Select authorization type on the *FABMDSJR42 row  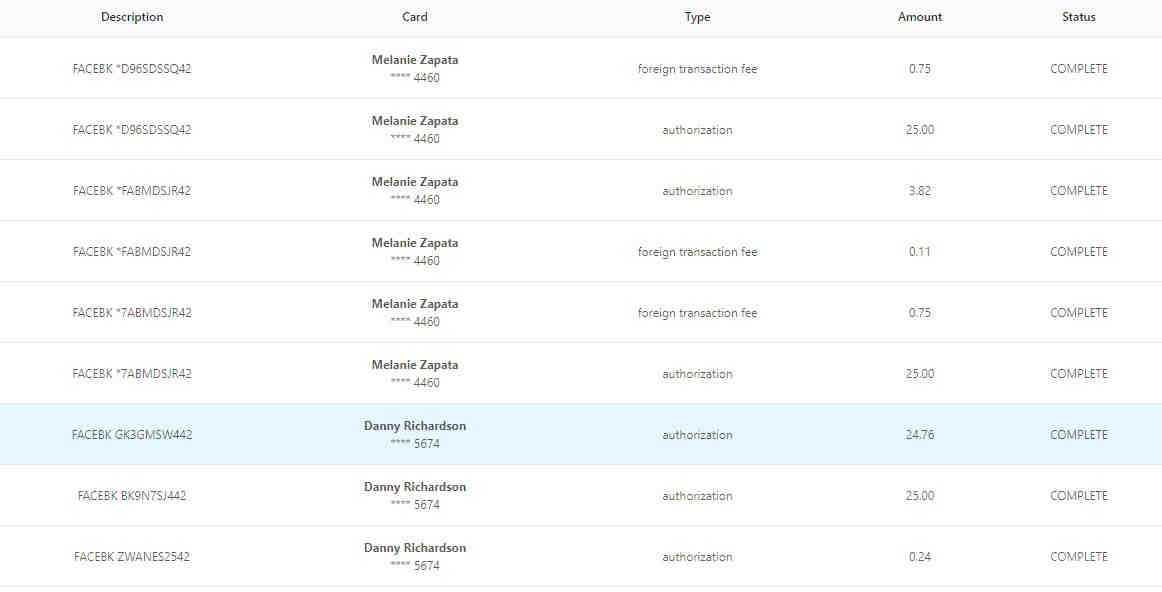point(697,191)
